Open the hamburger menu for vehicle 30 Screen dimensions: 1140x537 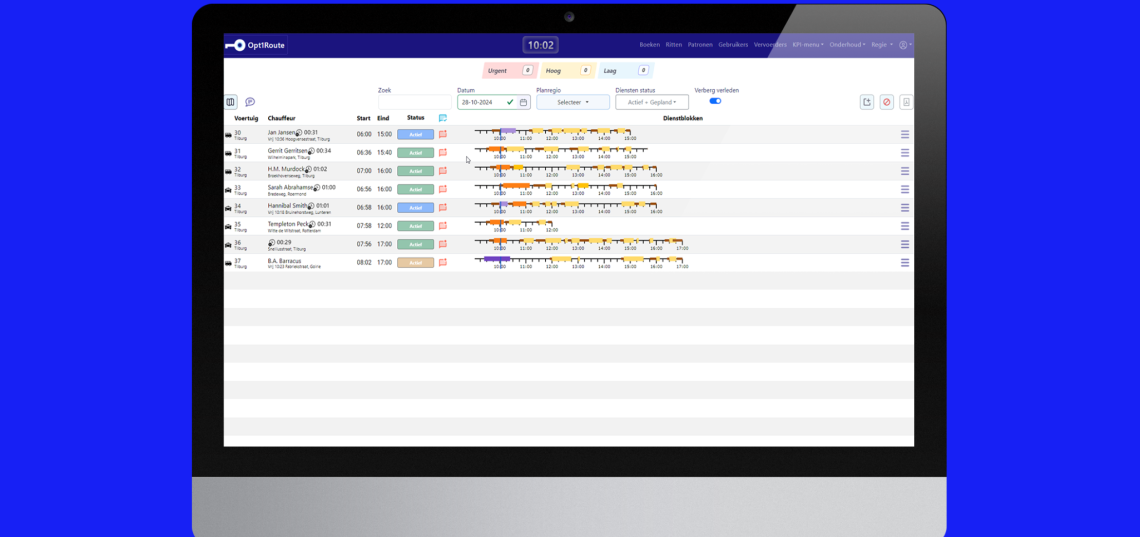905,134
